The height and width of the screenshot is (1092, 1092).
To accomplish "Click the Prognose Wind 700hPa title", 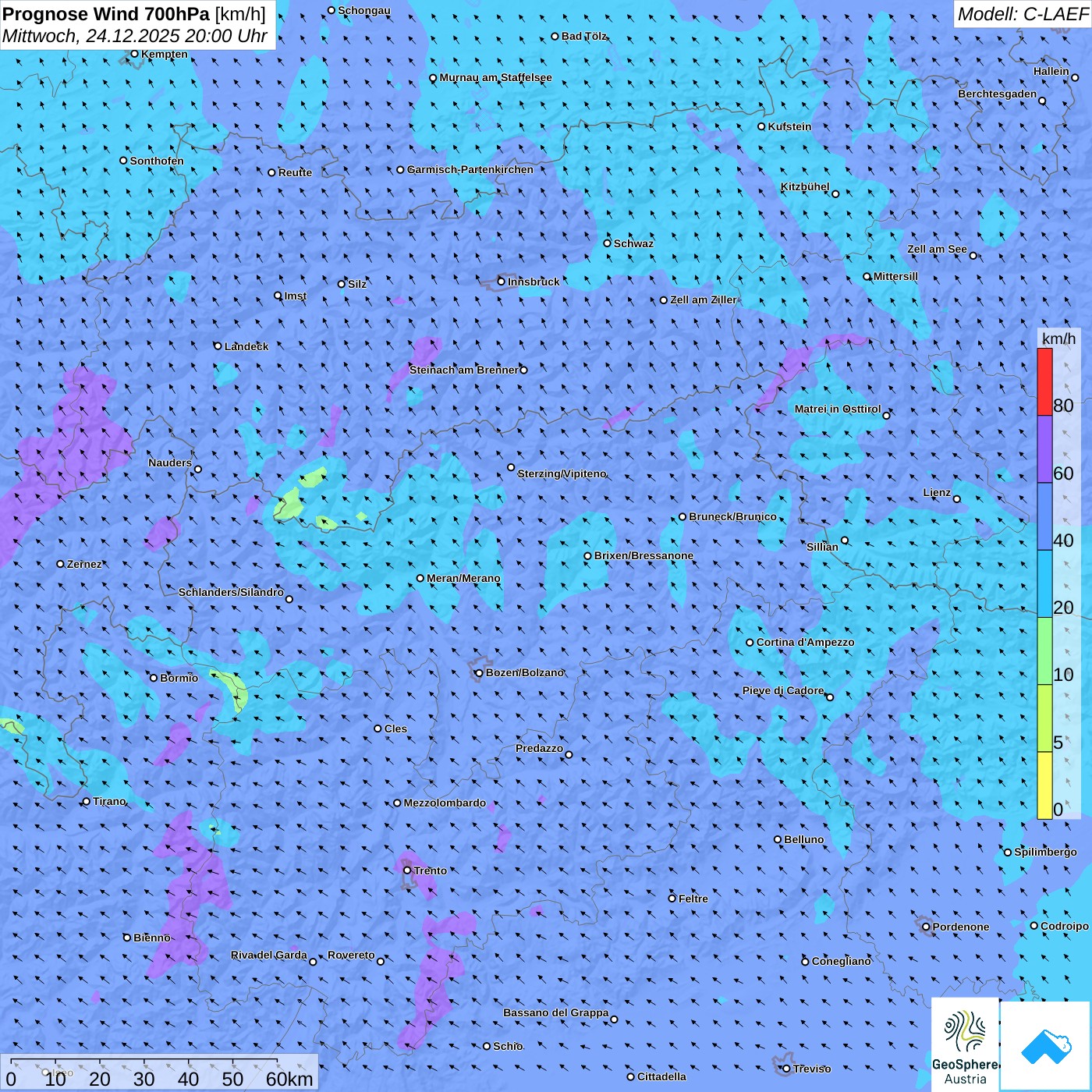I will pos(106,13).
